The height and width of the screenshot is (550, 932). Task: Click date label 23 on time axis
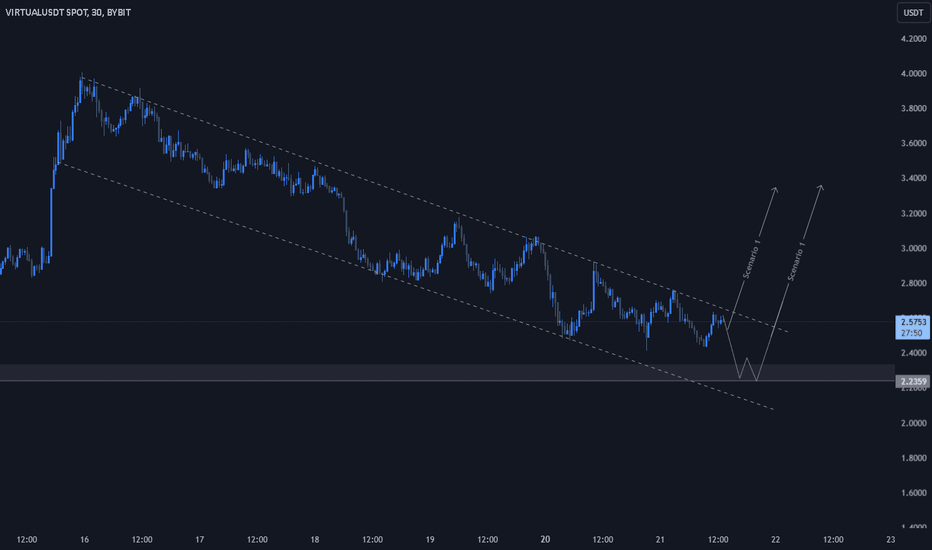pyautogui.click(x=890, y=540)
